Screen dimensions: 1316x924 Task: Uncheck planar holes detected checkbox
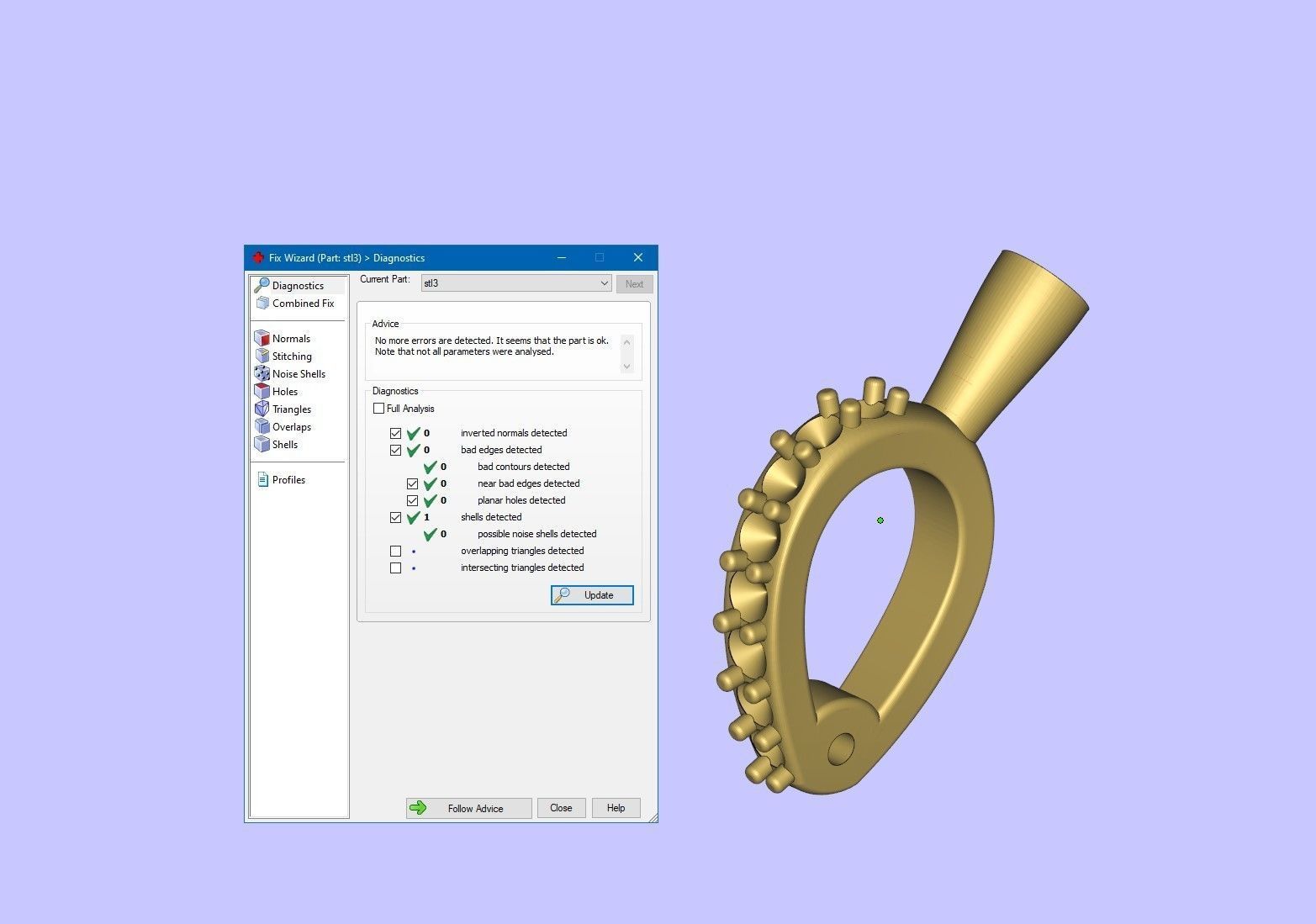coord(412,501)
